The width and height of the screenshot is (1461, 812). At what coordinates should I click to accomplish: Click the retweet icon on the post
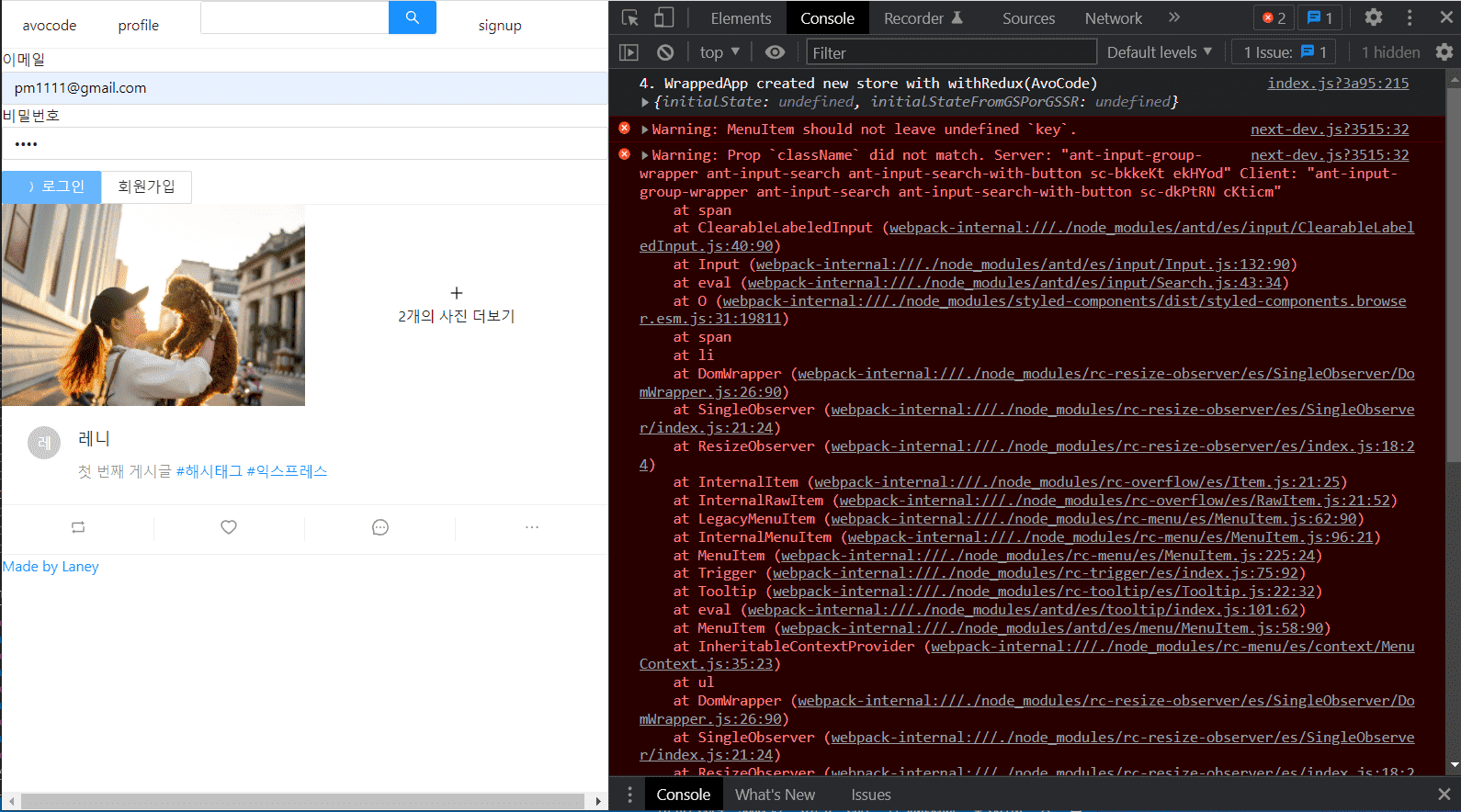(78, 527)
